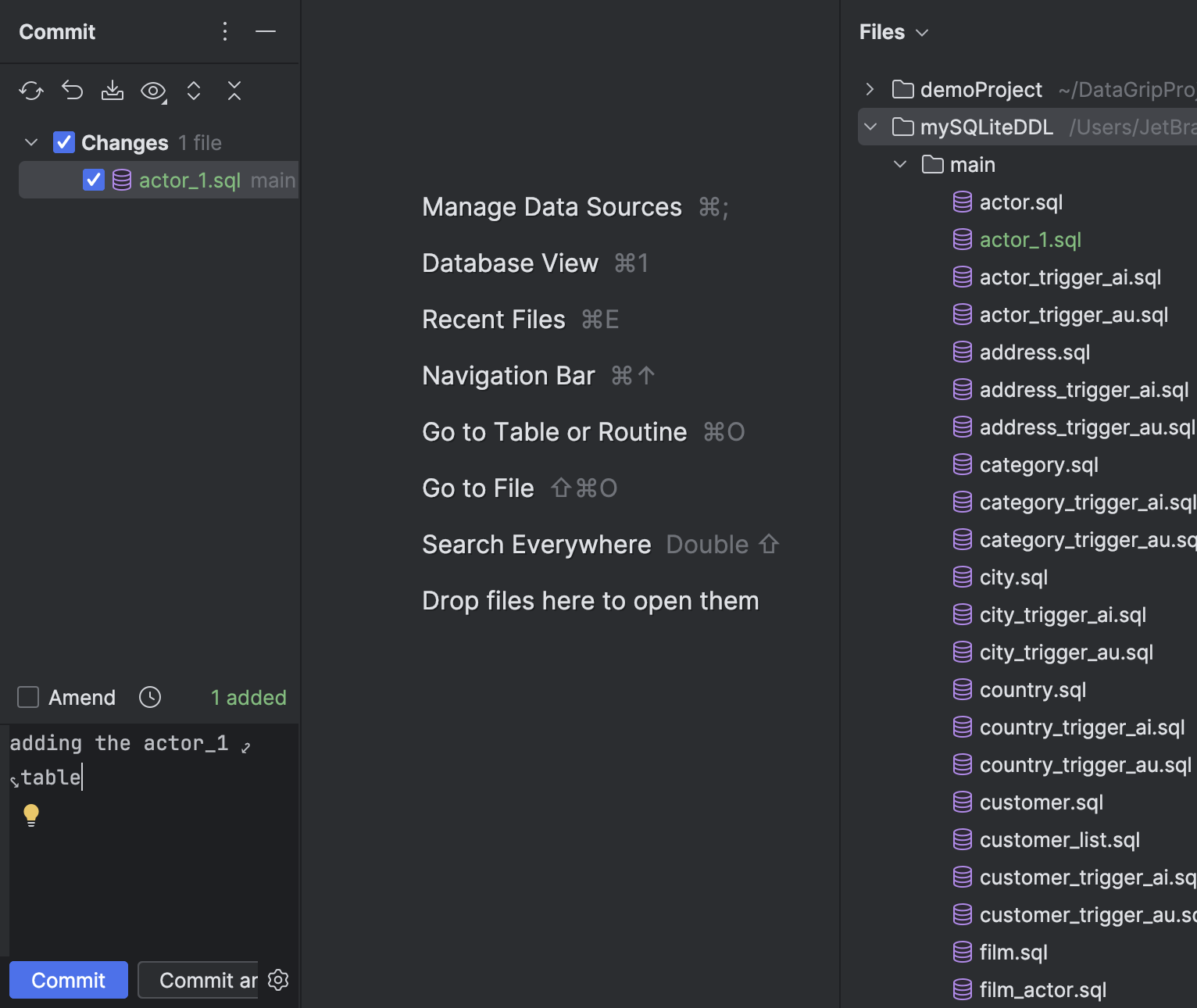This screenshot has width=1197, height=1008.
Task: Collapse all items in changes tree
Action: (x=234, y=91)
